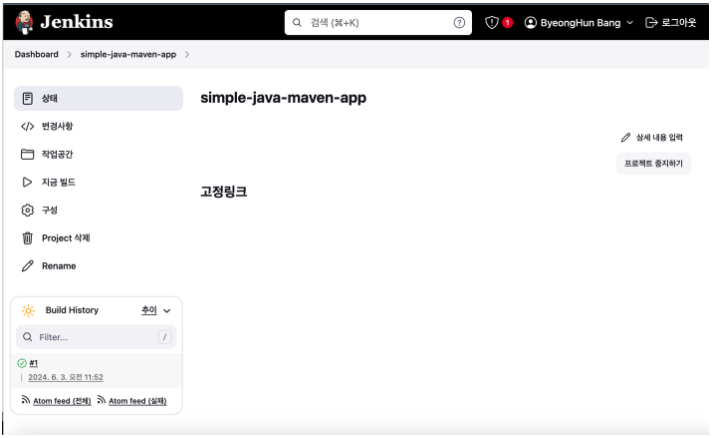This screenshot has width=715, height=438.
Task: Expand chevron after Dashboard breadcrumb
Action: tap(69, 54)
